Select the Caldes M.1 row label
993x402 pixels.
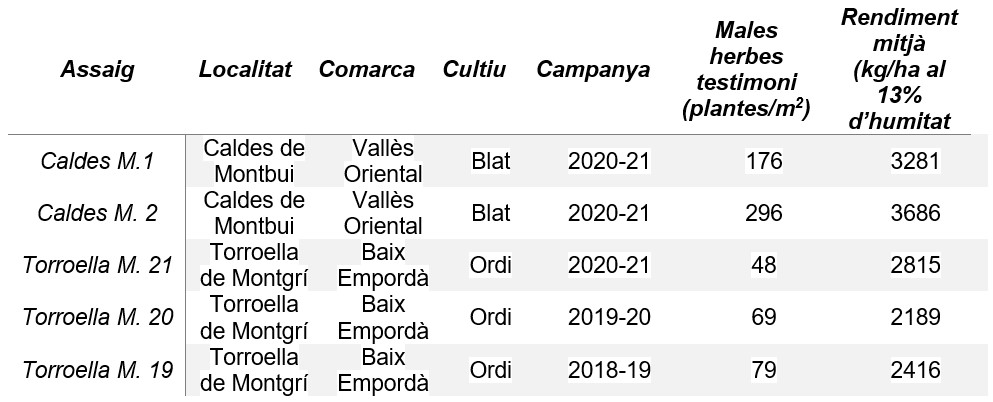(x=98, y=161)
